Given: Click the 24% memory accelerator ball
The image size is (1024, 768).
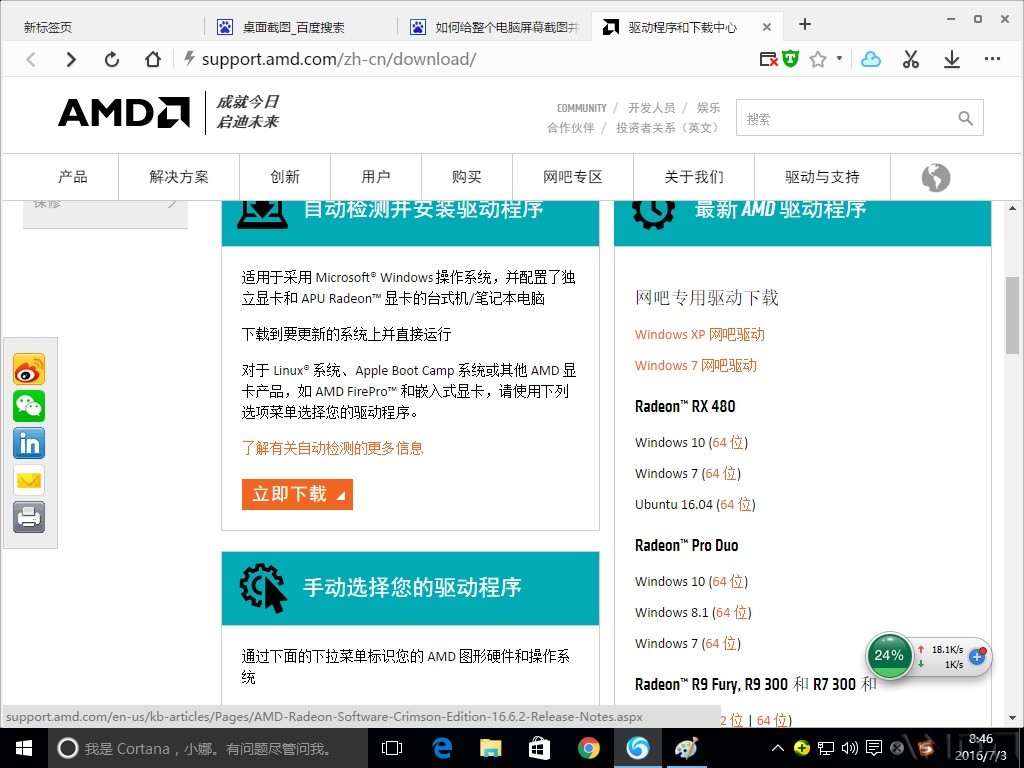Looking at the screenshot, I should pyautogui.click(x=889, y=656).
